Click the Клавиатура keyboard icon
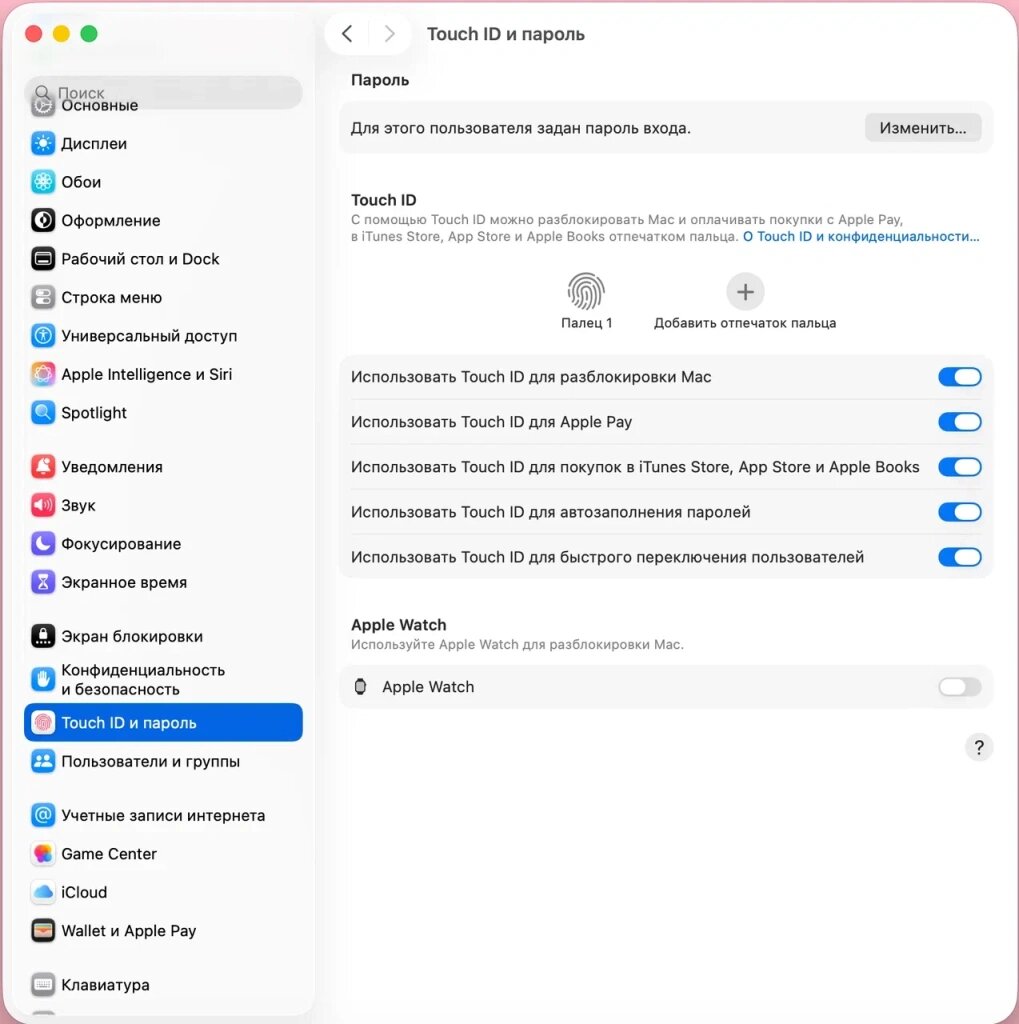 point(43,985)
